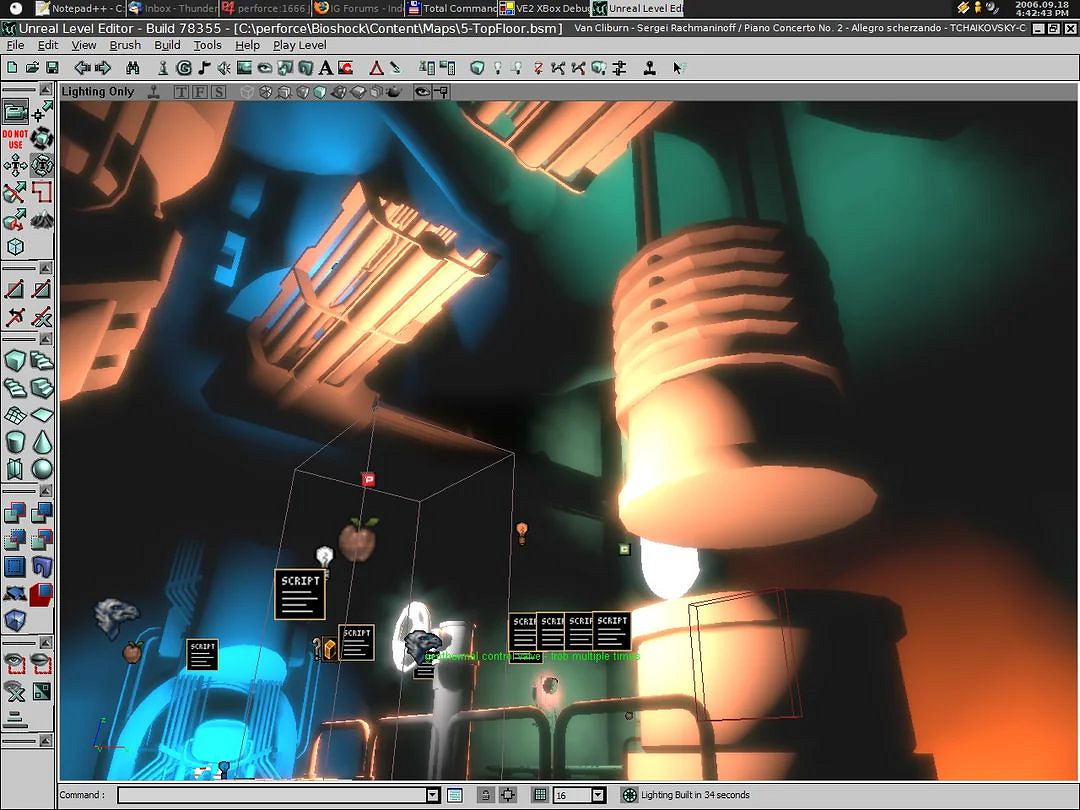Toggle the viewport eye visibility button
Viewport: 1080px width, 810px height.
click(422, 92)
